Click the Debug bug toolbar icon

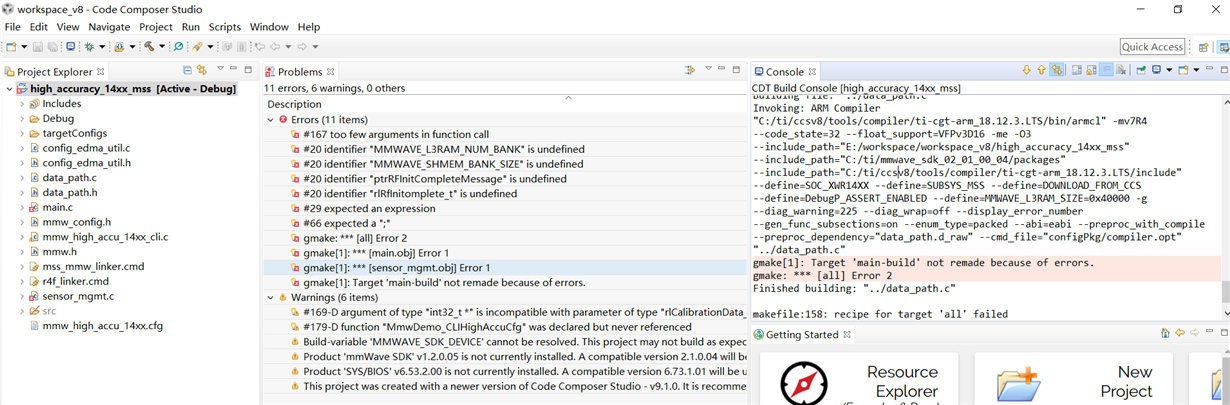[89, 46]
